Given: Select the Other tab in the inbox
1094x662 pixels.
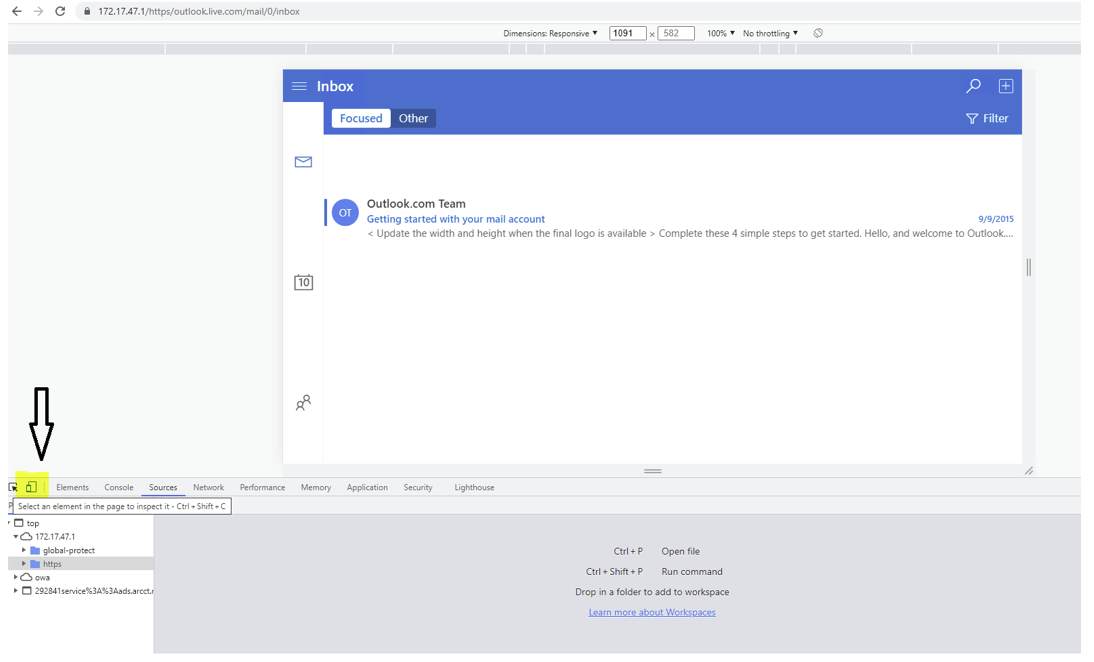Looking at the screenshot, I should coord(413,118).
